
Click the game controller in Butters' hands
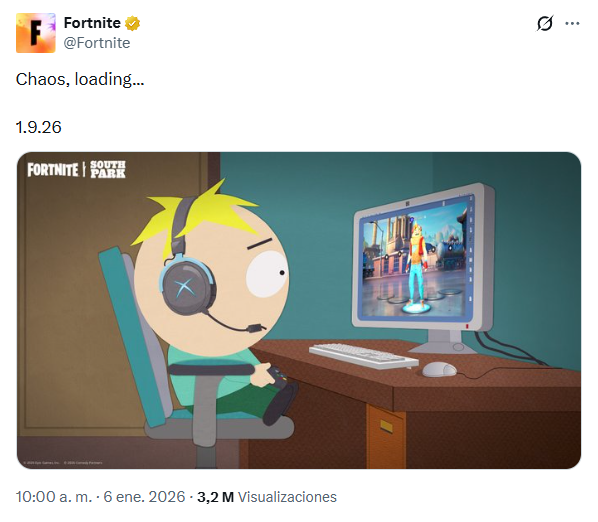pos(278,376)
